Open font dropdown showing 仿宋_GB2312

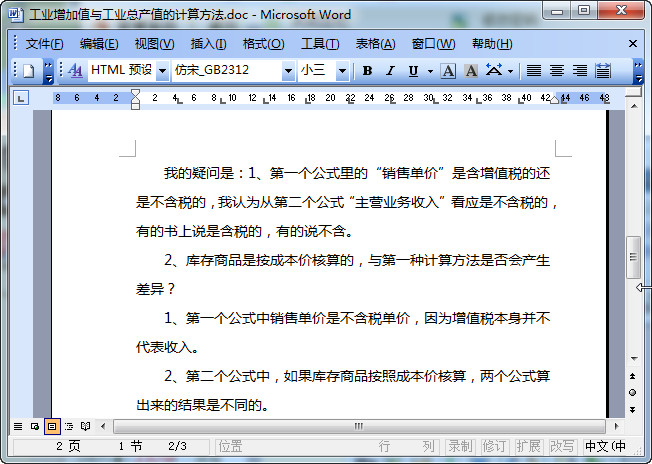[x=288, y=71]
